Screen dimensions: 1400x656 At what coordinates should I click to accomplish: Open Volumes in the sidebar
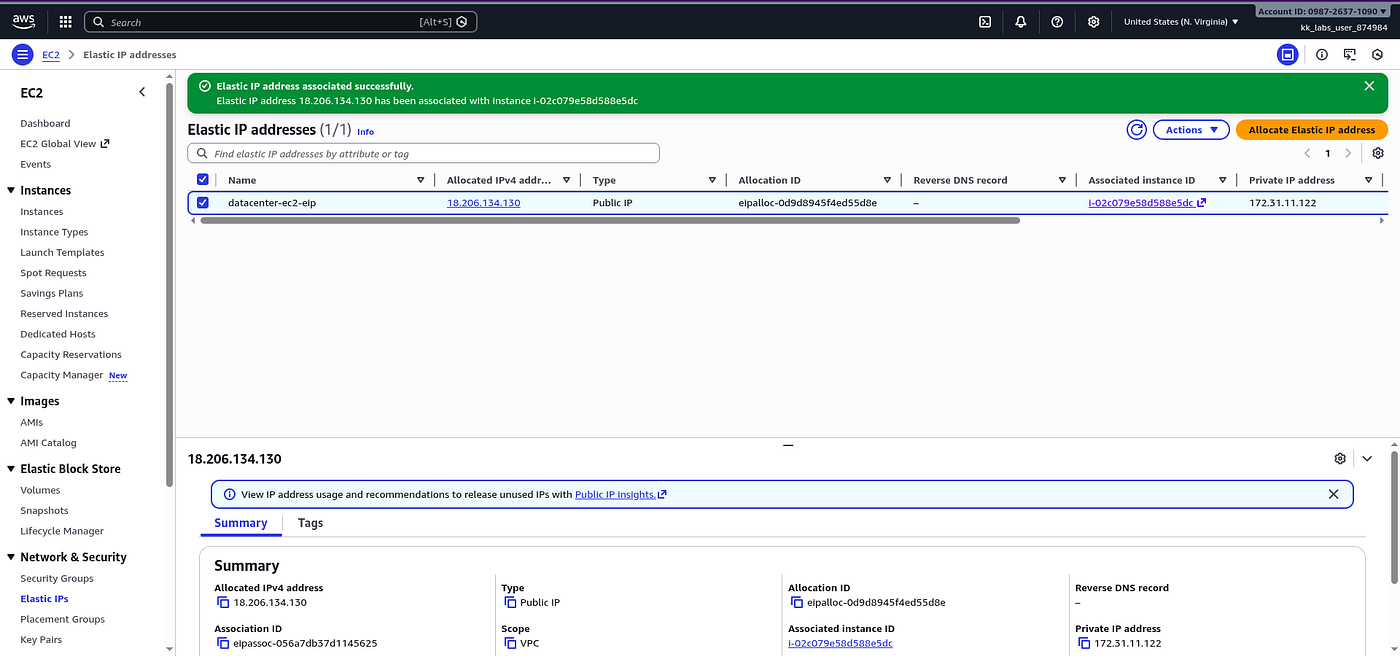[x=40, y=490]
